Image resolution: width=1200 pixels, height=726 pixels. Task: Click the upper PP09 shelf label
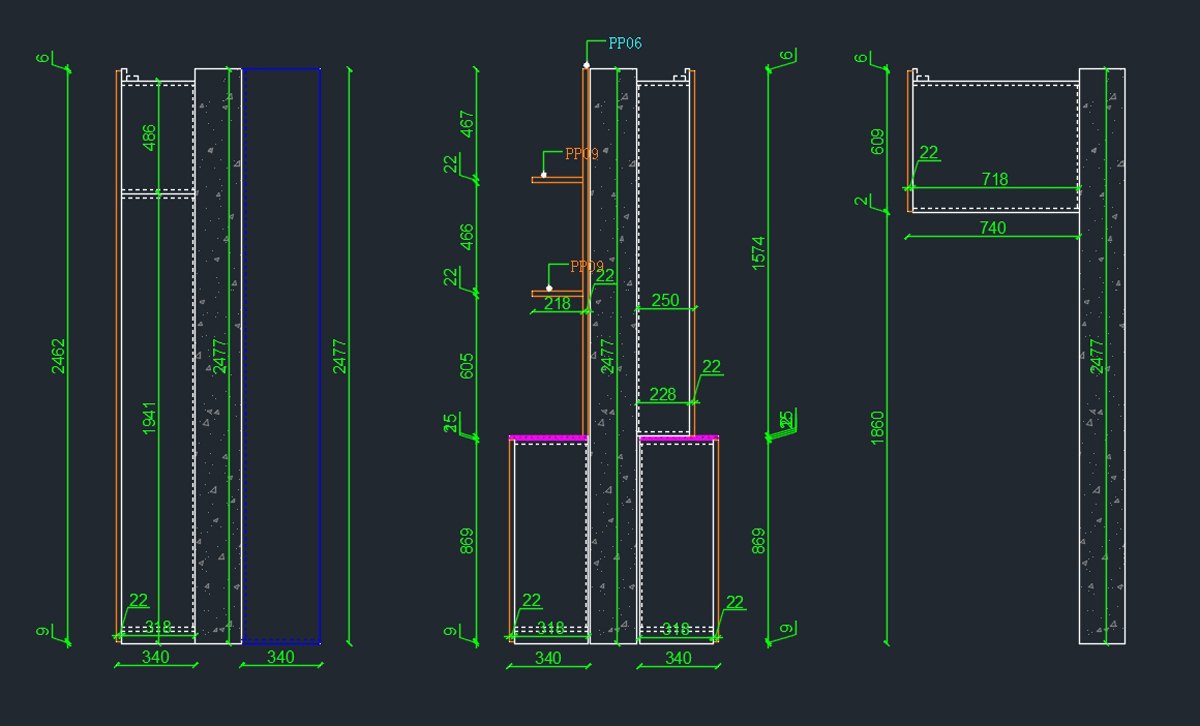coord(581,154)
